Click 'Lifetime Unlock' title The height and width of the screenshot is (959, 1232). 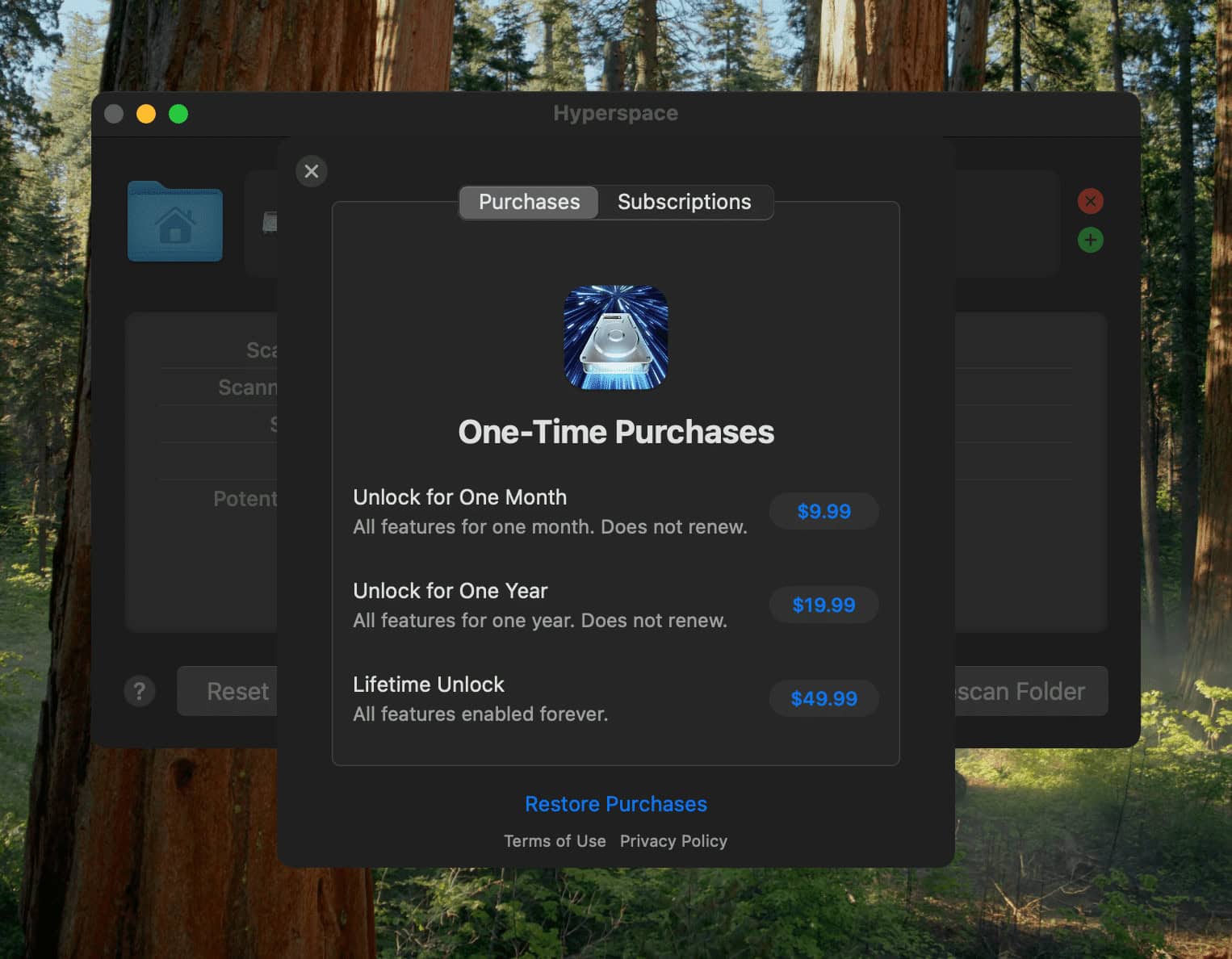click(428, 685)
